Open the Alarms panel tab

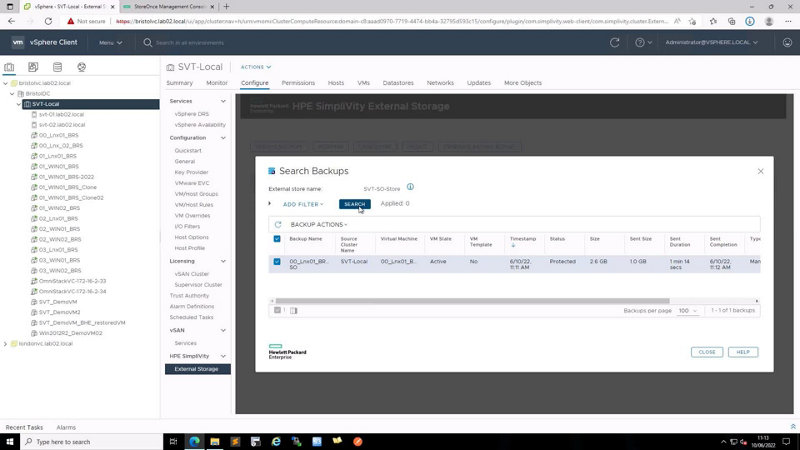(66, 428)
